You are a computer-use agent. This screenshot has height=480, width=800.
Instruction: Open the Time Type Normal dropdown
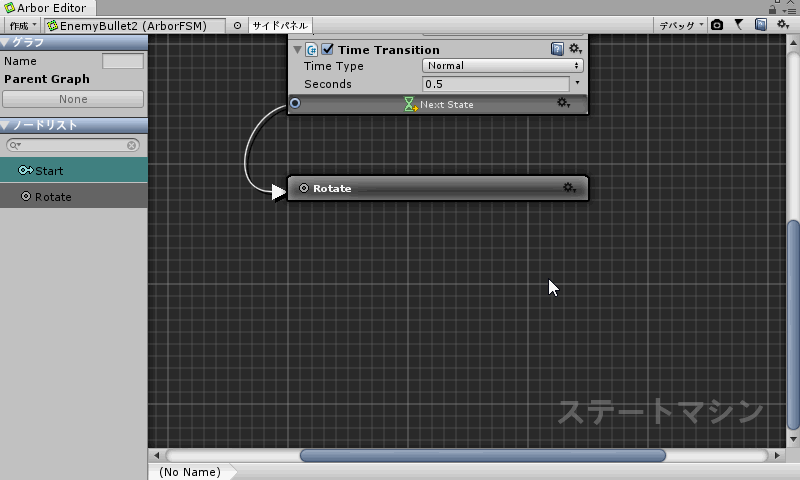[x=503, y=66]
